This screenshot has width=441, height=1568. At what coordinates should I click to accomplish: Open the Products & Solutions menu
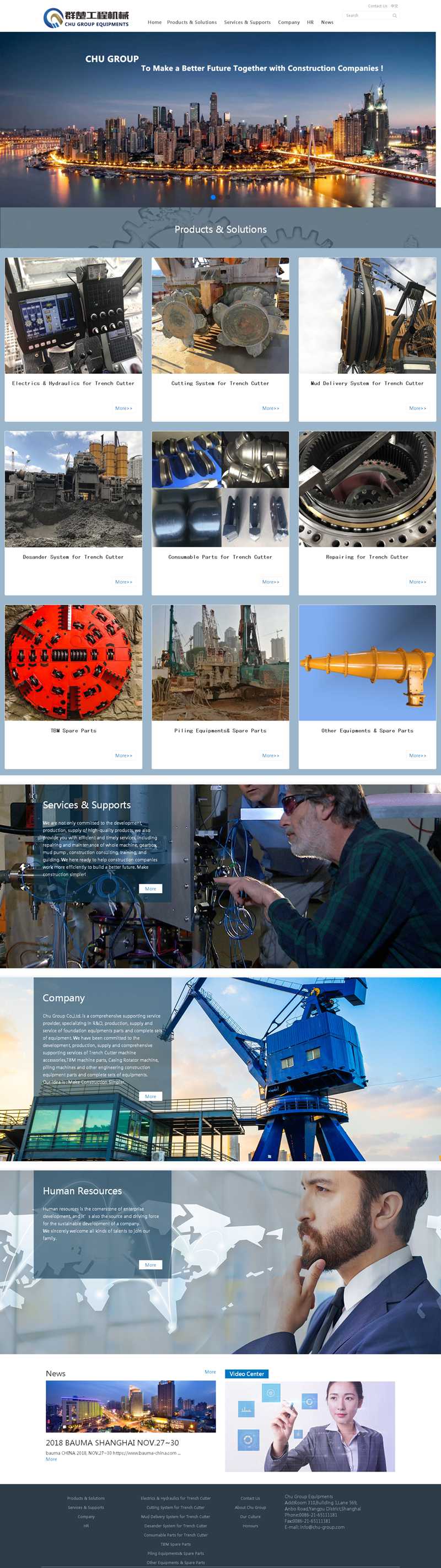pos(192,23)
